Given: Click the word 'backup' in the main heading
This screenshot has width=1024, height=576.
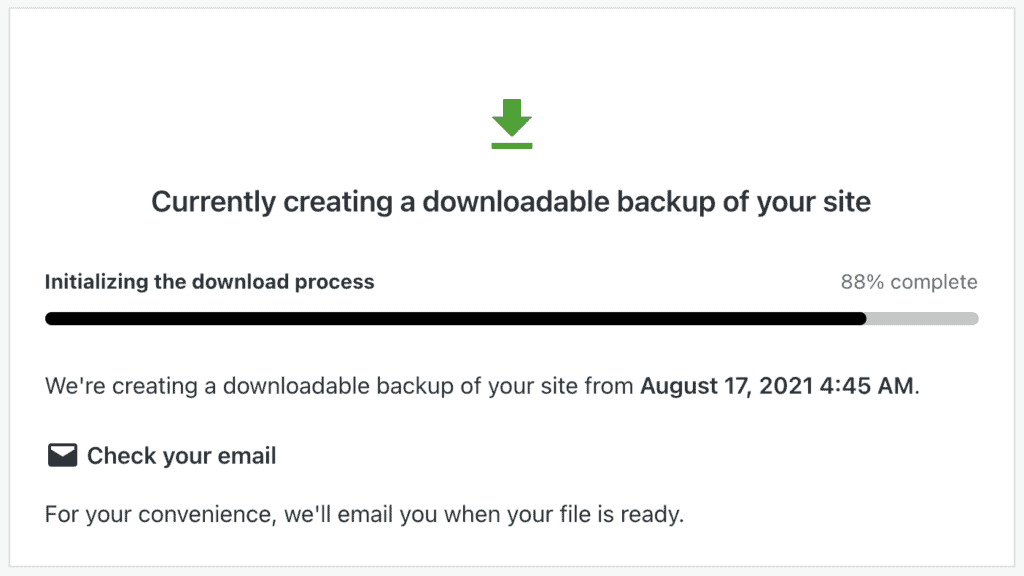Looking at the screenshot, I should 665,202.
